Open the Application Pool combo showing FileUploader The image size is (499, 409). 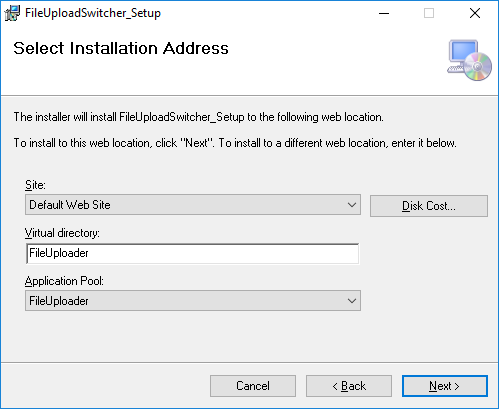(193, 301)
